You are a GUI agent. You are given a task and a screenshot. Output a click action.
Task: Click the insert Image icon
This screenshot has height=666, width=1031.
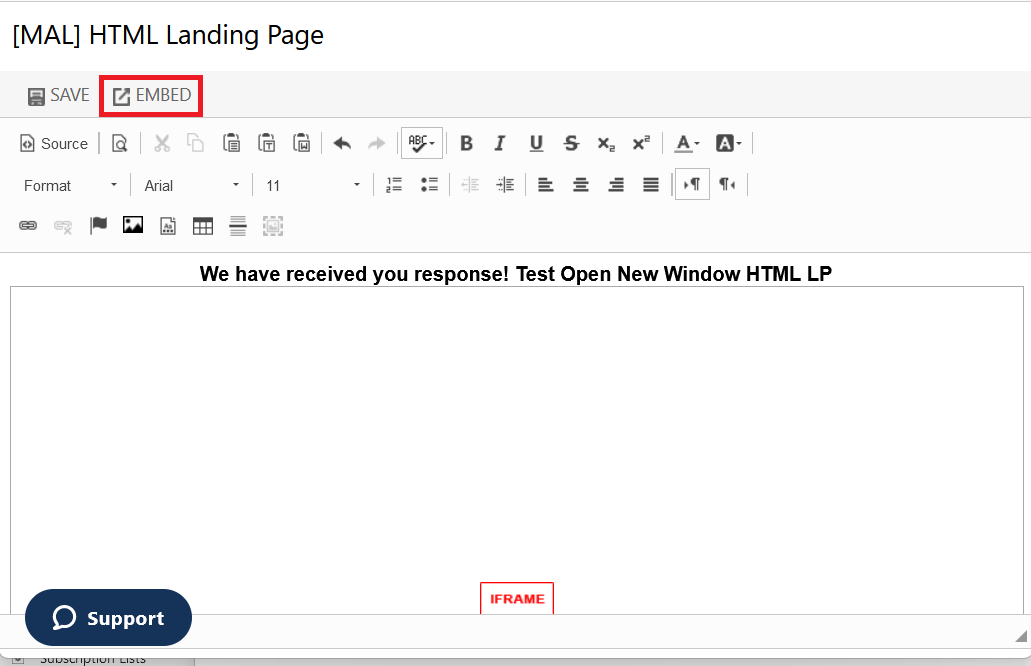click(x=133, y=226)
